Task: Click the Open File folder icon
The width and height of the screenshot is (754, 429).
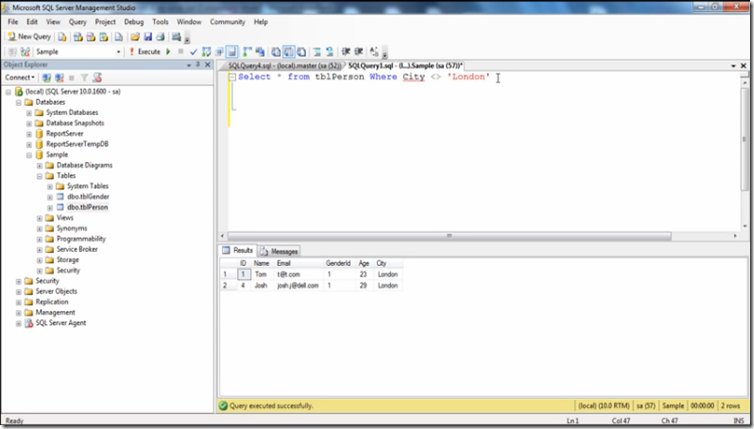Action: tap(135, 37)
